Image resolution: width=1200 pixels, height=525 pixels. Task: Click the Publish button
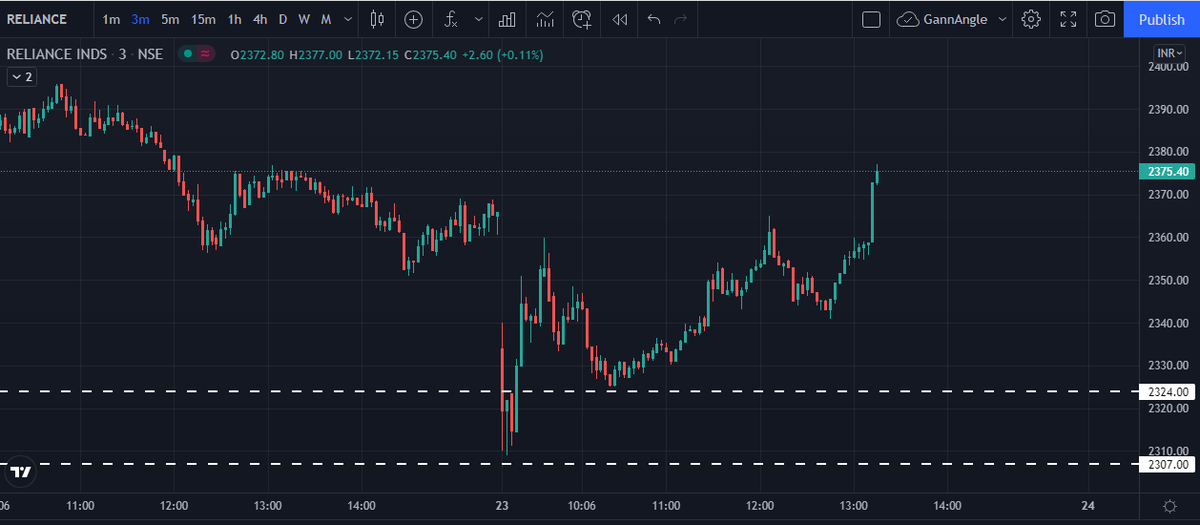[1161, 19]
